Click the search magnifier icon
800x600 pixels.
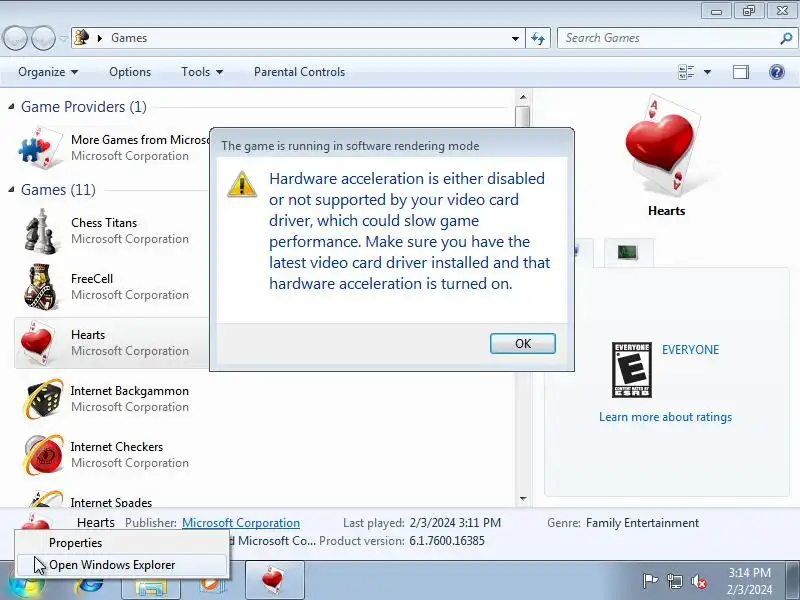coord(786,38)
